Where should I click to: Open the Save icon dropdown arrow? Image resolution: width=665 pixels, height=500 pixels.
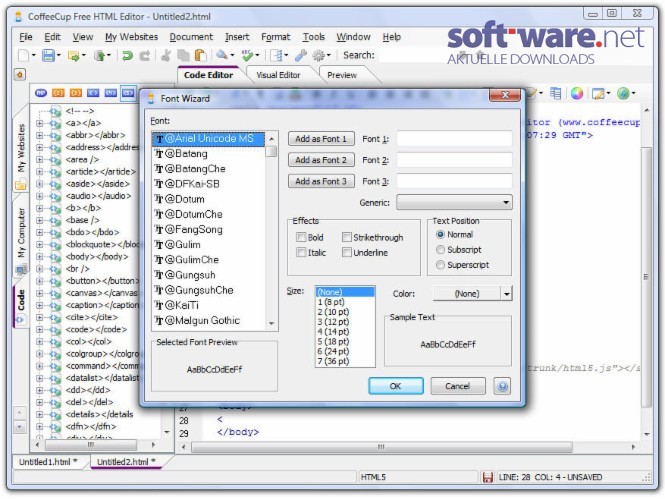(59, 56)
